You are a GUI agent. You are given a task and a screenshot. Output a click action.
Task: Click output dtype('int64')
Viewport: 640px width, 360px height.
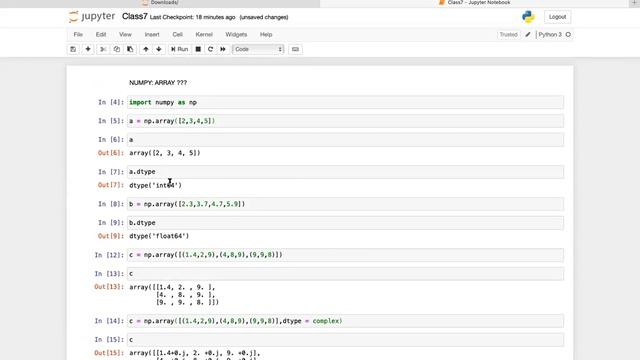pyautogui.click(x=156, y=185)
